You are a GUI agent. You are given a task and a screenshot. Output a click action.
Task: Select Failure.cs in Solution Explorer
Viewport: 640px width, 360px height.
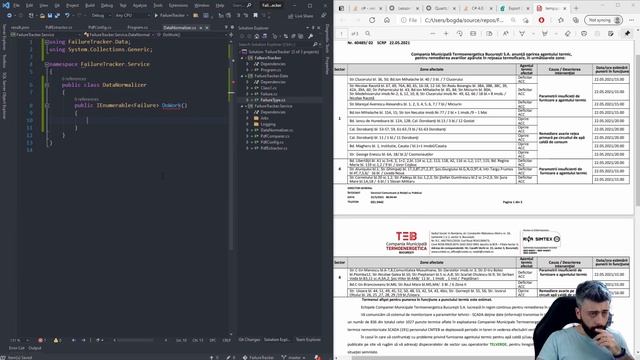[269, 94]
